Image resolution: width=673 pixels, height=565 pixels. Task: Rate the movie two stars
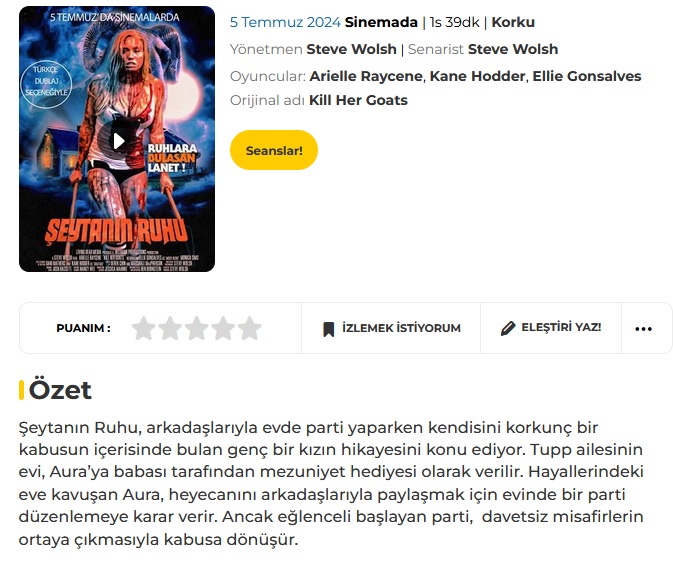pos(170,328)
